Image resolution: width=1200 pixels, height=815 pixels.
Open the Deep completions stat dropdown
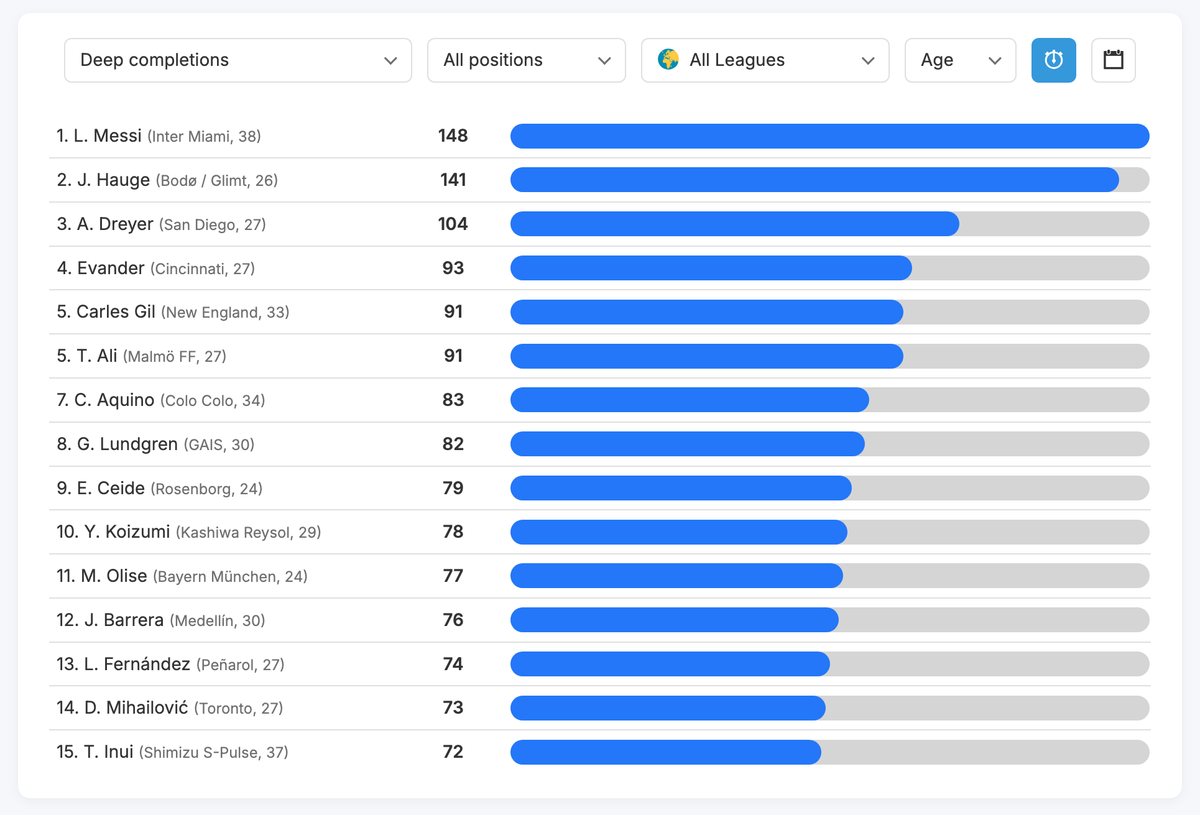click(237, 60)
